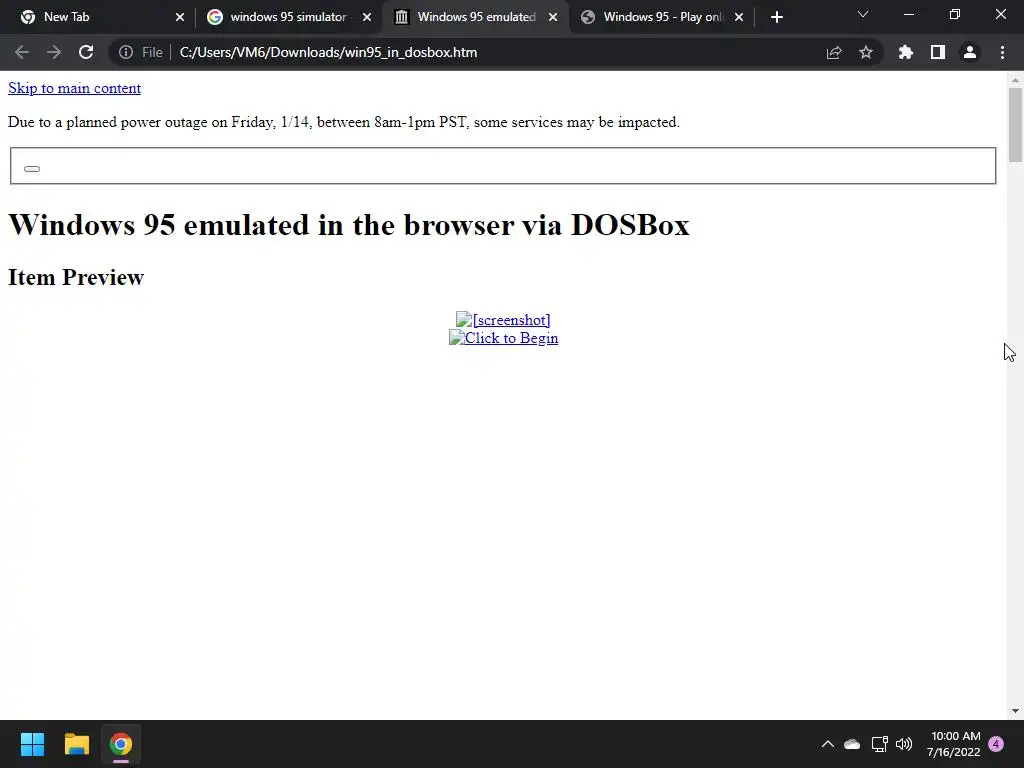Show hidden system tray icons
The width and height of the screenshot is (1024, 768).
tap(827, 744)
